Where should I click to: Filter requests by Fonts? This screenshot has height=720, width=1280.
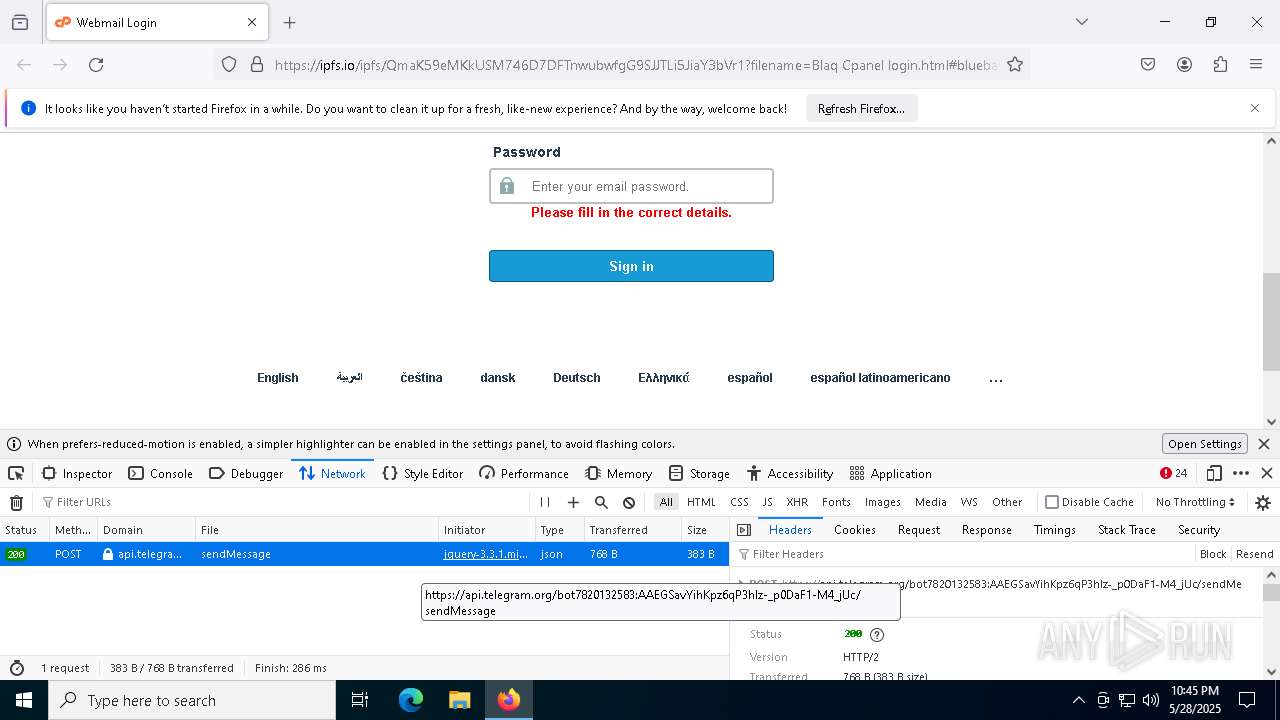(x=836, y=502)
